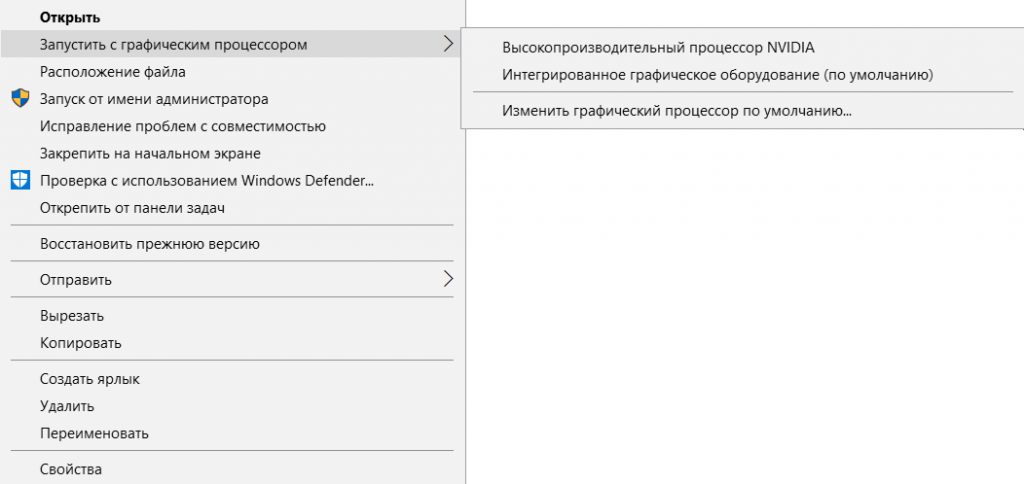The width and height of the screenshot is (1024, 484).
Task: Open "Исправление проблем с совместимостью"
Action: pyautogui.click(x=182, y=126)
